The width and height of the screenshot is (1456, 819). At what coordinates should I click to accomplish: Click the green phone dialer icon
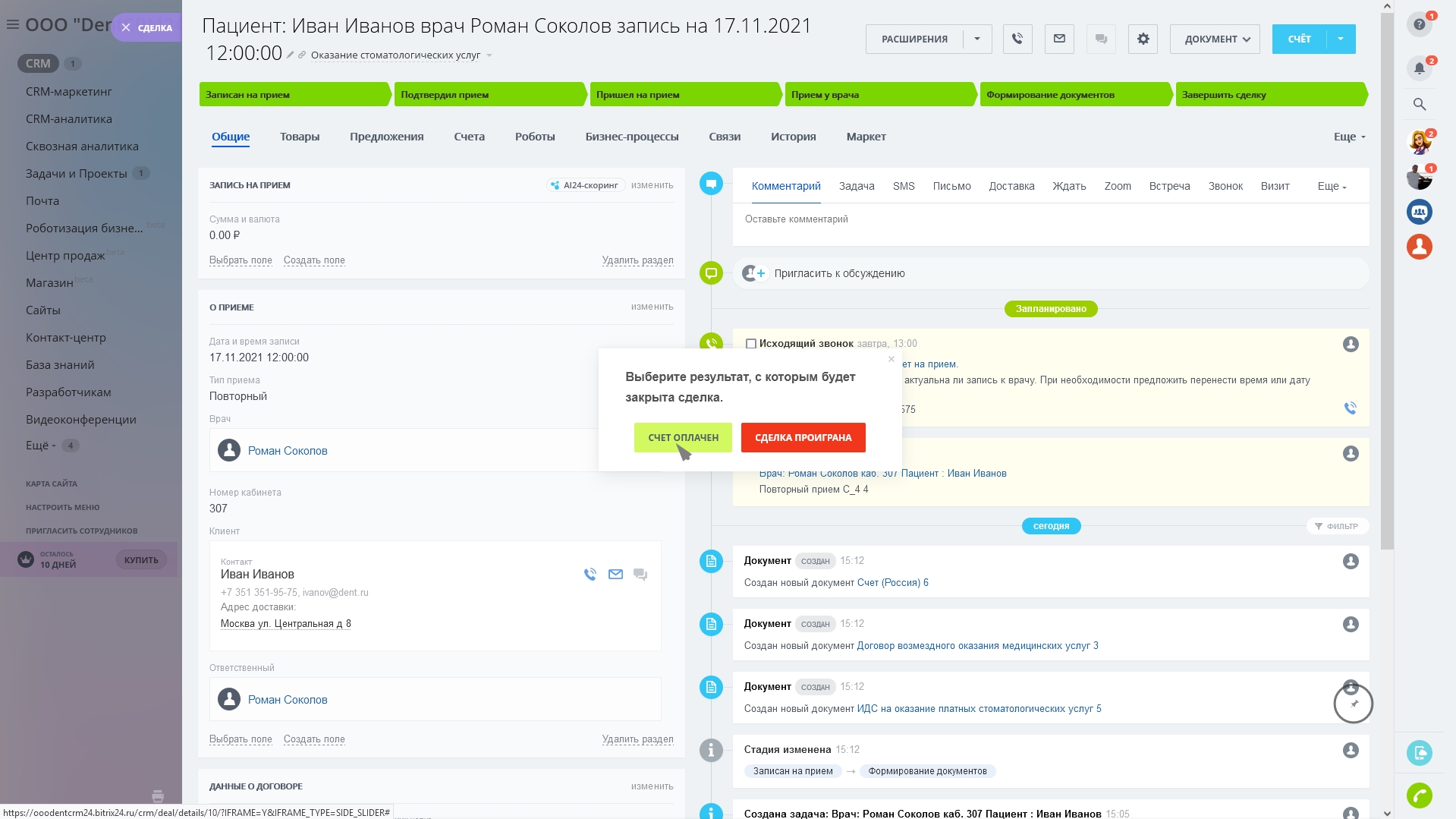pos(1420,795)
